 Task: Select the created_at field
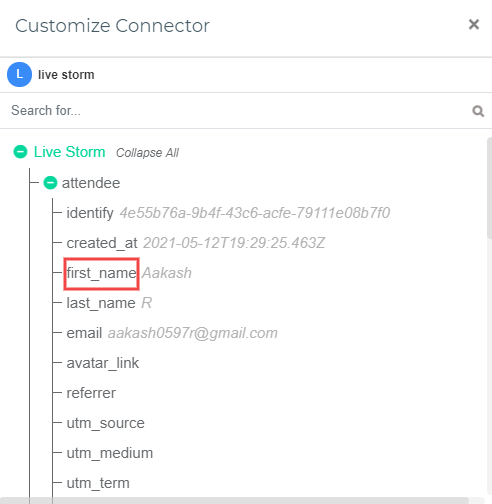[102, 243]
